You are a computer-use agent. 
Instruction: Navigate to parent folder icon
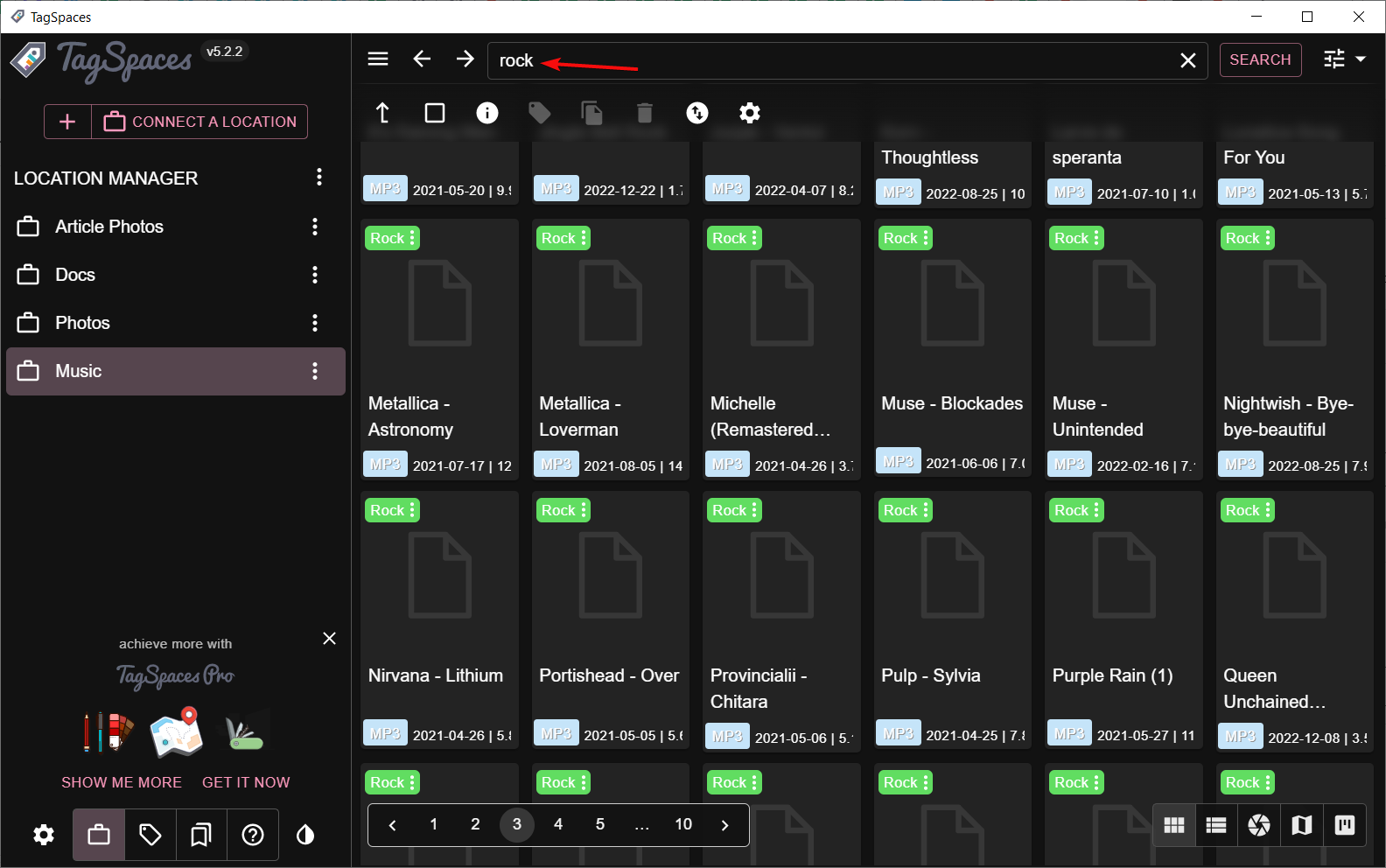click(382, 113)
